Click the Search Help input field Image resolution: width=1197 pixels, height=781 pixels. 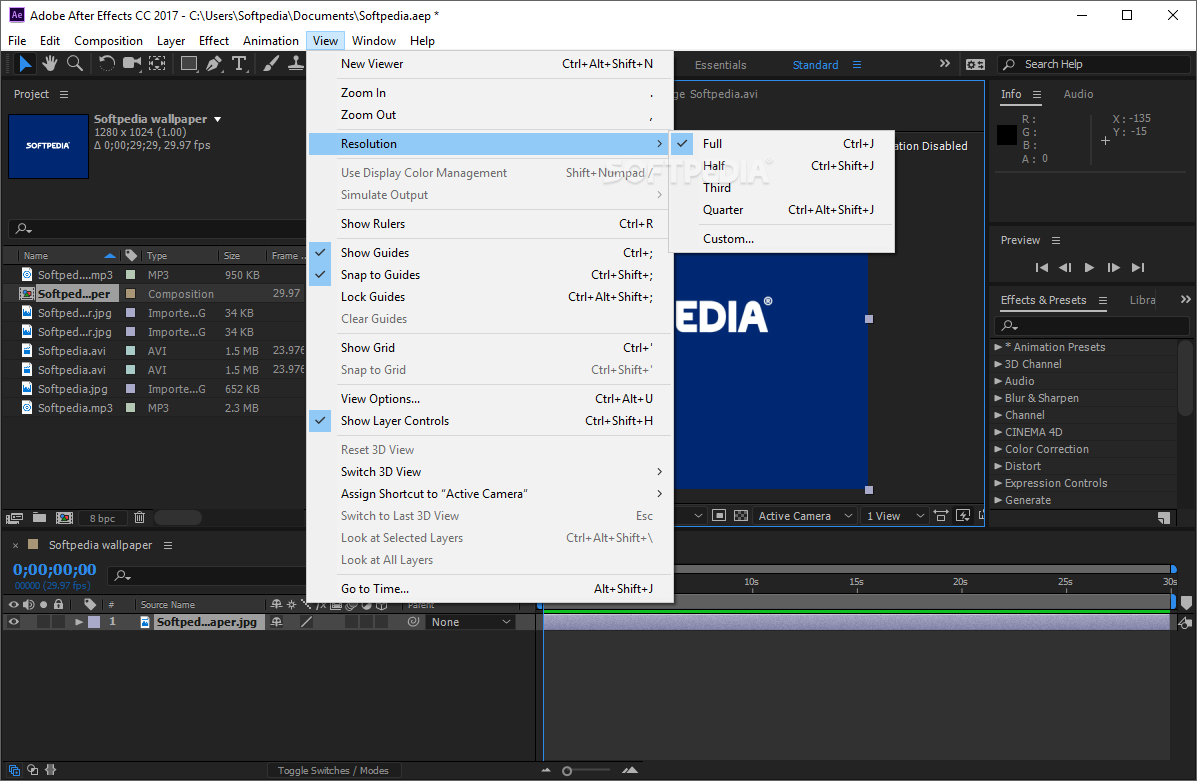tap(1093, 64)
